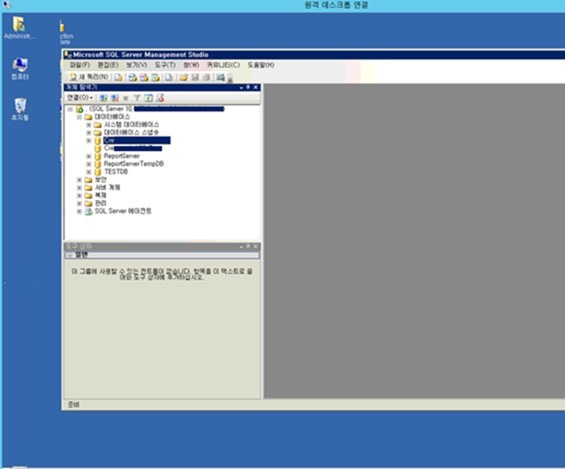This screenshot has height=469, width=565.
Task: Collapse the 일반 toolbox group
Action: (x=70, y=255)
